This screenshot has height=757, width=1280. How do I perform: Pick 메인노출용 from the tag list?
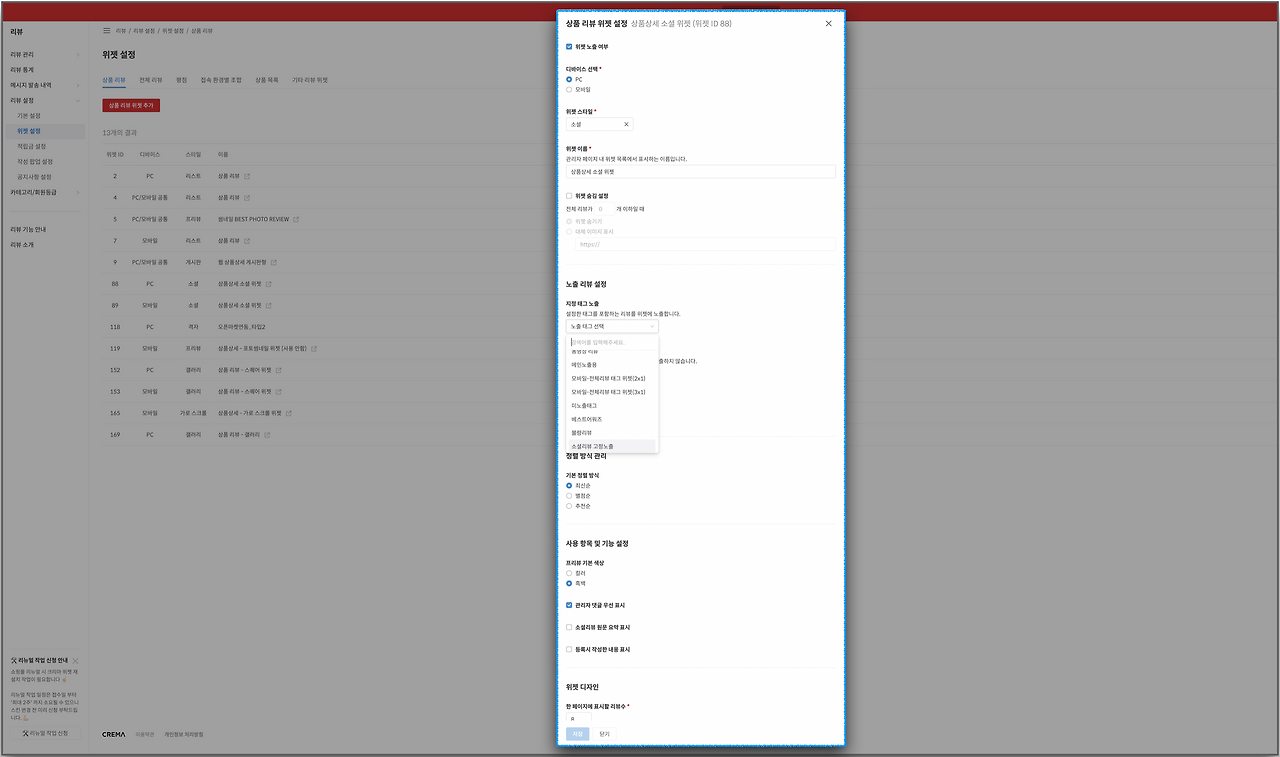pos(612,365)
